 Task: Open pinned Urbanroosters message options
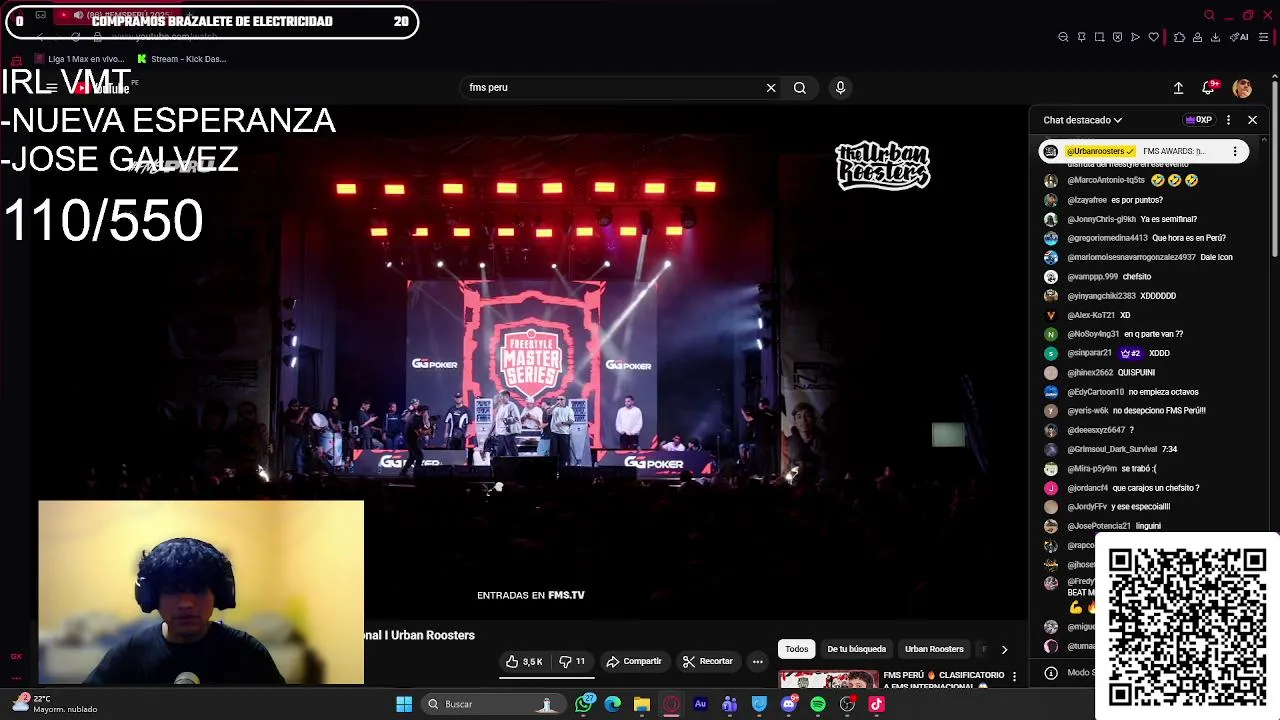[1235, 152]
